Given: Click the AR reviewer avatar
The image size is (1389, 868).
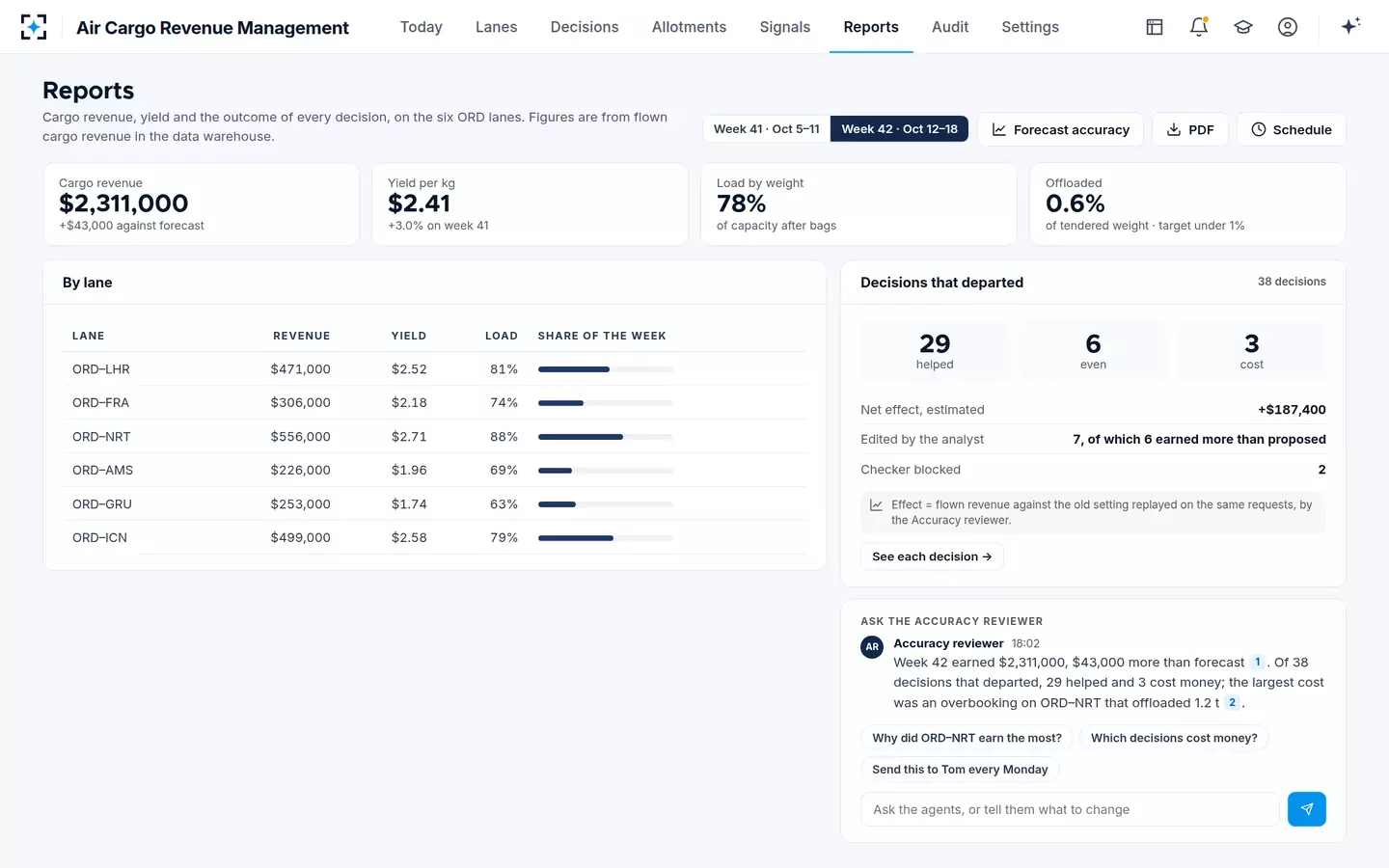Looking at the screenshot, I should point(872,647).
